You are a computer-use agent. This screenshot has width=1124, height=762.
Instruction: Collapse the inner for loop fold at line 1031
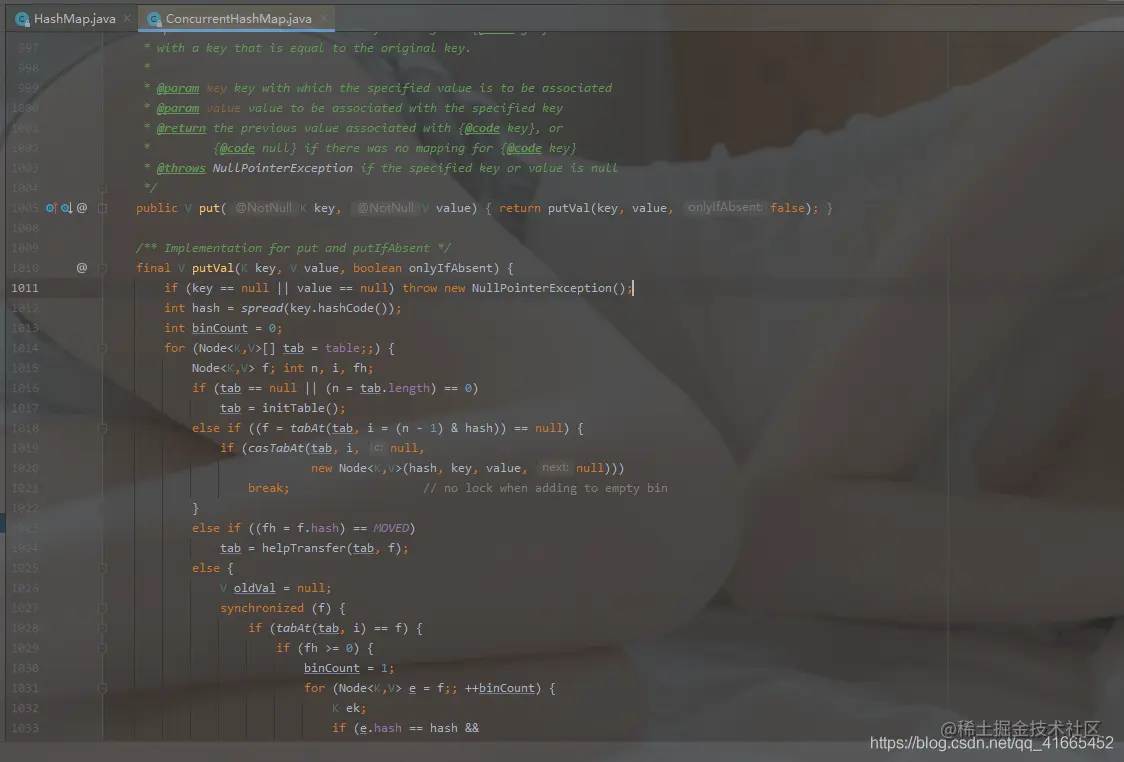click(x=103, y=688)
